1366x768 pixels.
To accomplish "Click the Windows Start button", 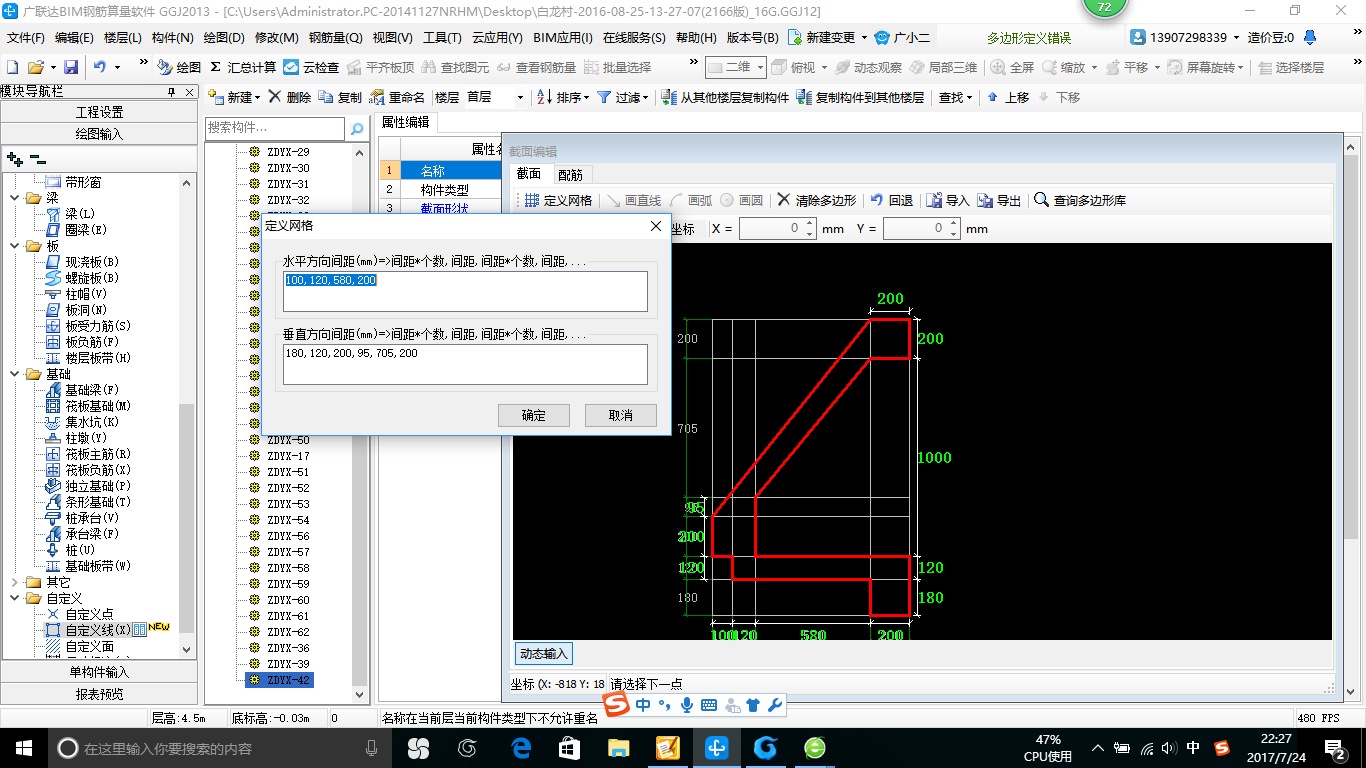I will [x=23, y=748].
